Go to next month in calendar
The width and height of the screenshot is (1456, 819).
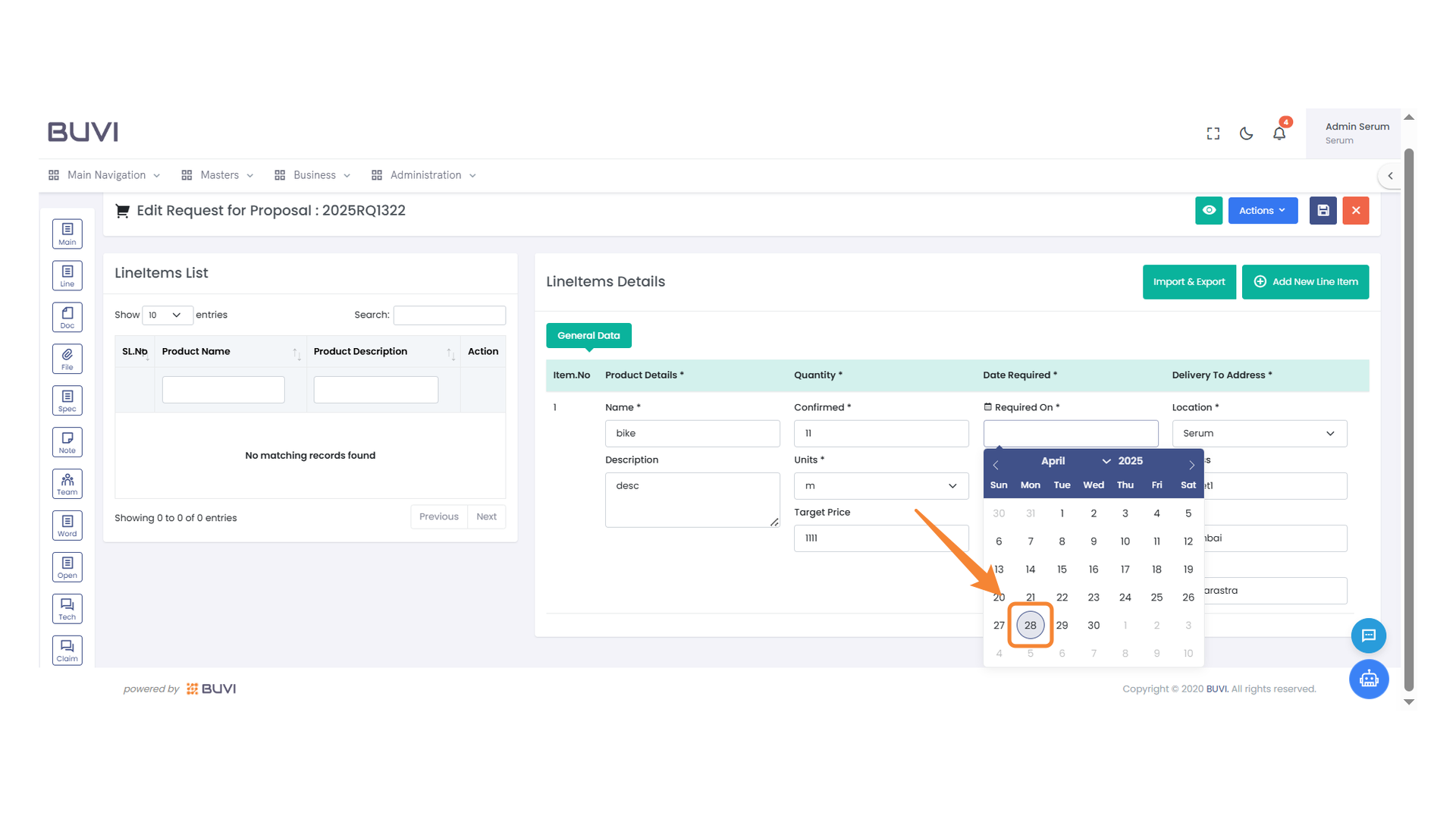point(1191,465)
